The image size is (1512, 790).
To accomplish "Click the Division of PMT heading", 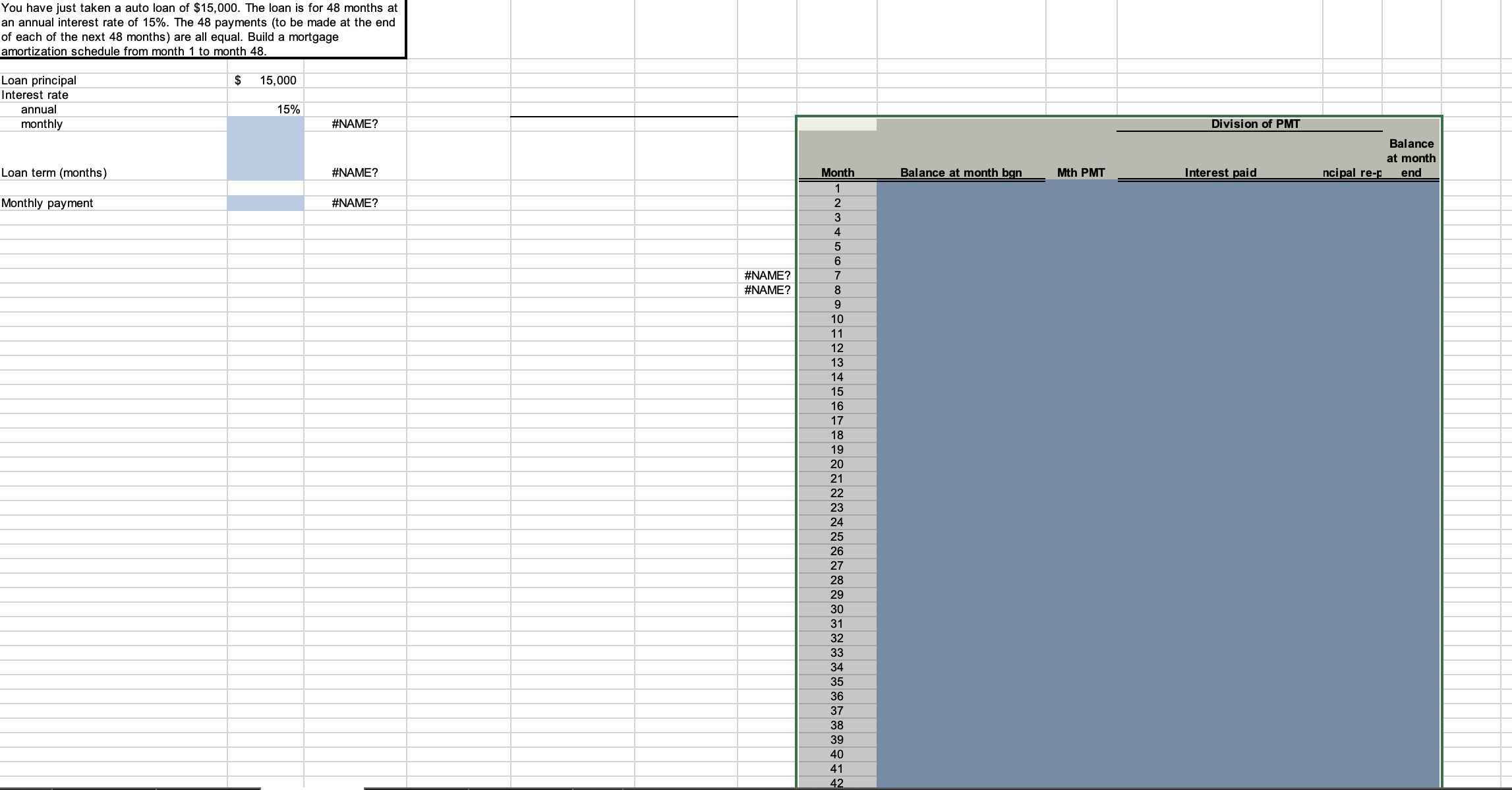I will pos(1254,123).
